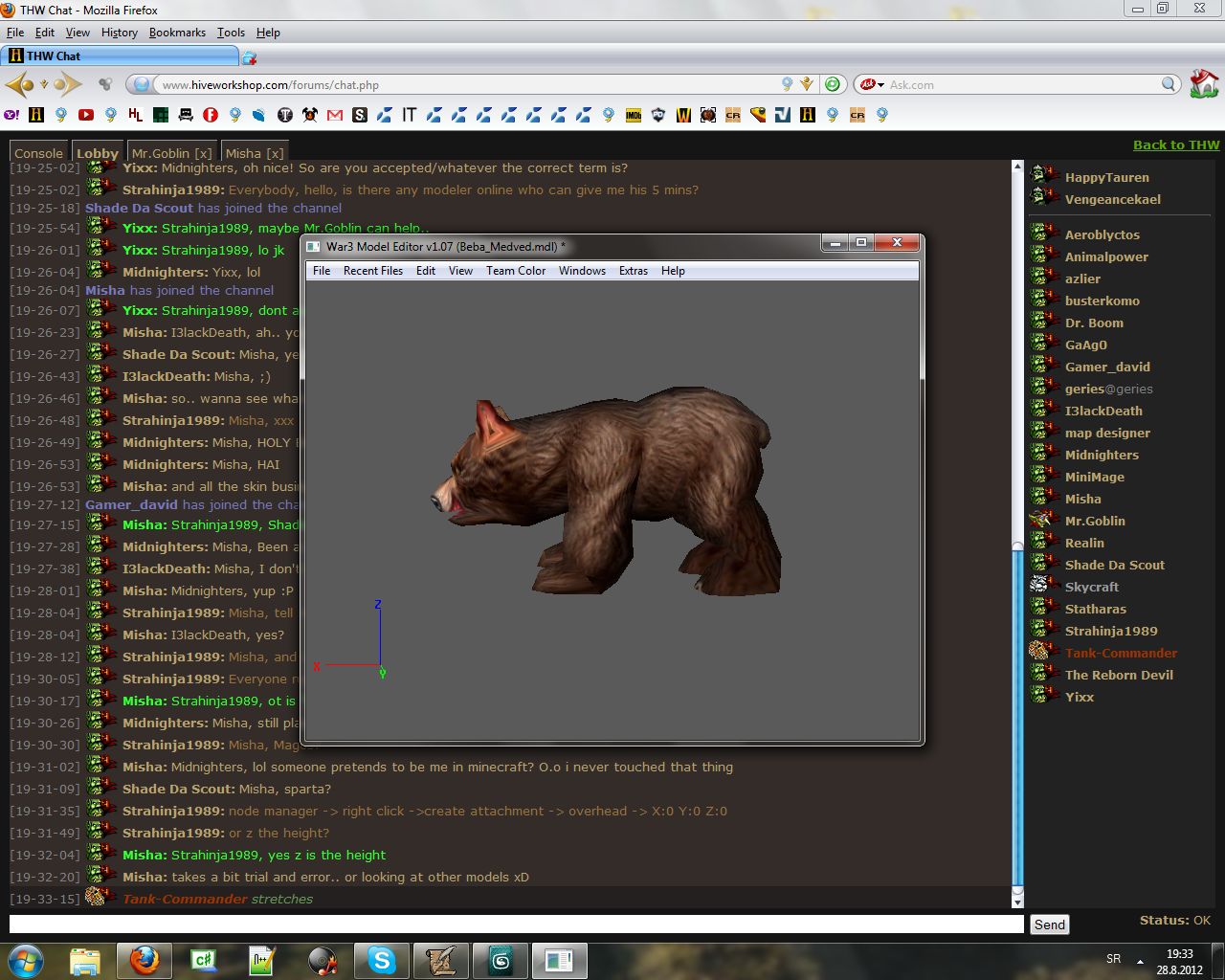Open the Recent Files menu
The image size is (1225, 980).
click(373, 271)
